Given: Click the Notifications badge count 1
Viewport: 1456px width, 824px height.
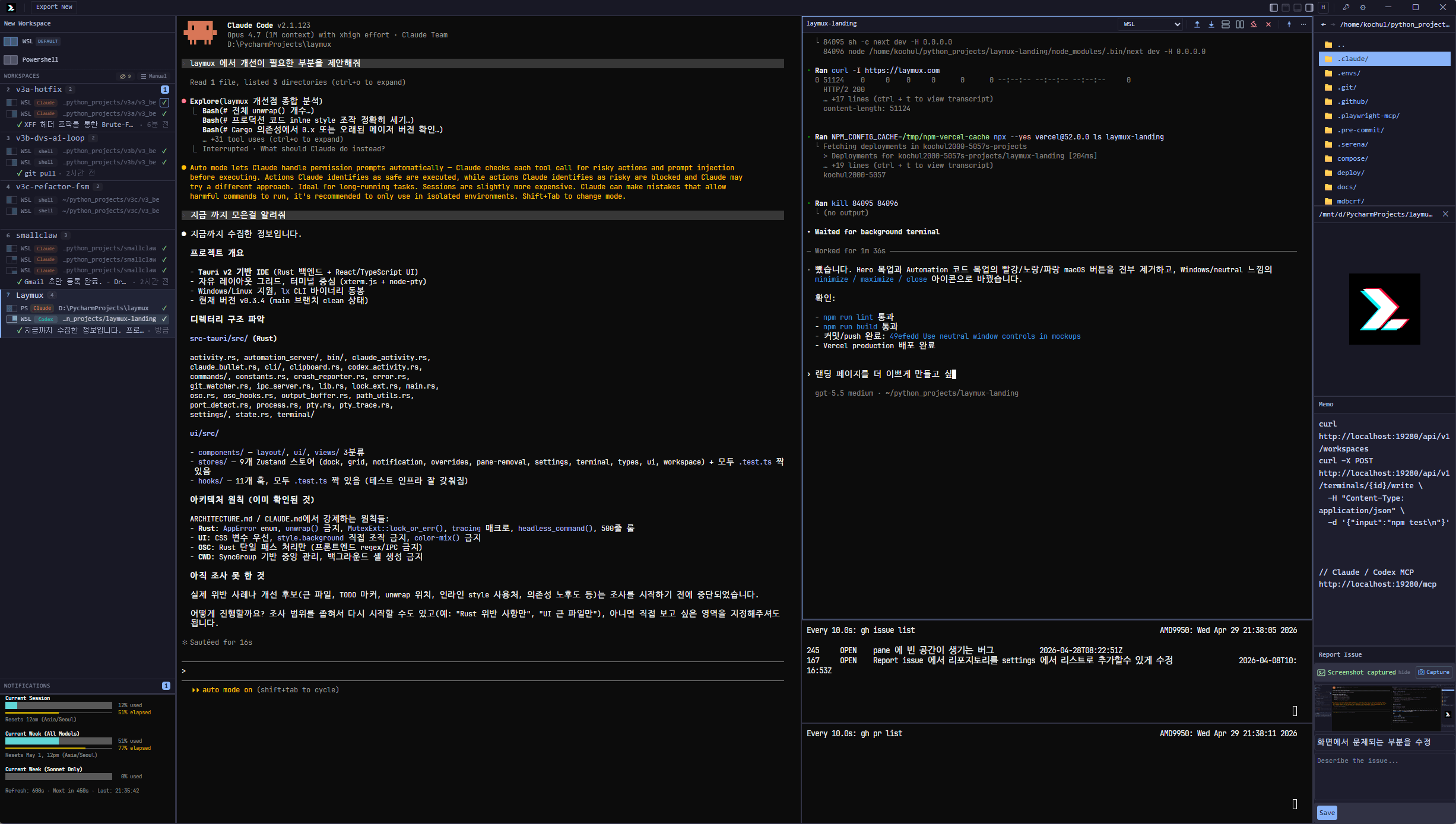Looking at the screenshot, I should tap(166, 685).
